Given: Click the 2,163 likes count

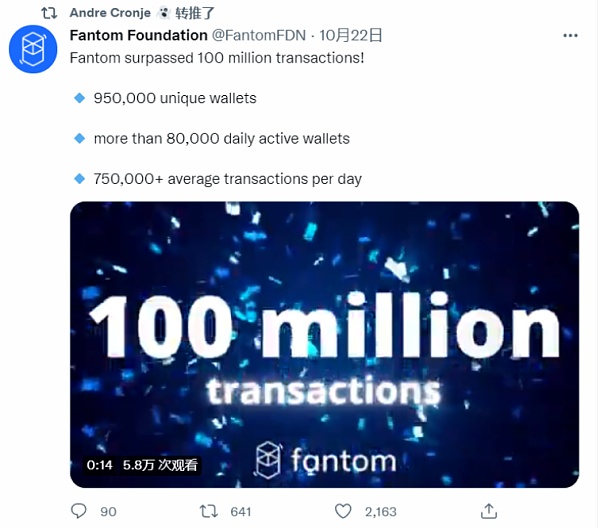Looking at the screenshot, I should tap(381, 512).
